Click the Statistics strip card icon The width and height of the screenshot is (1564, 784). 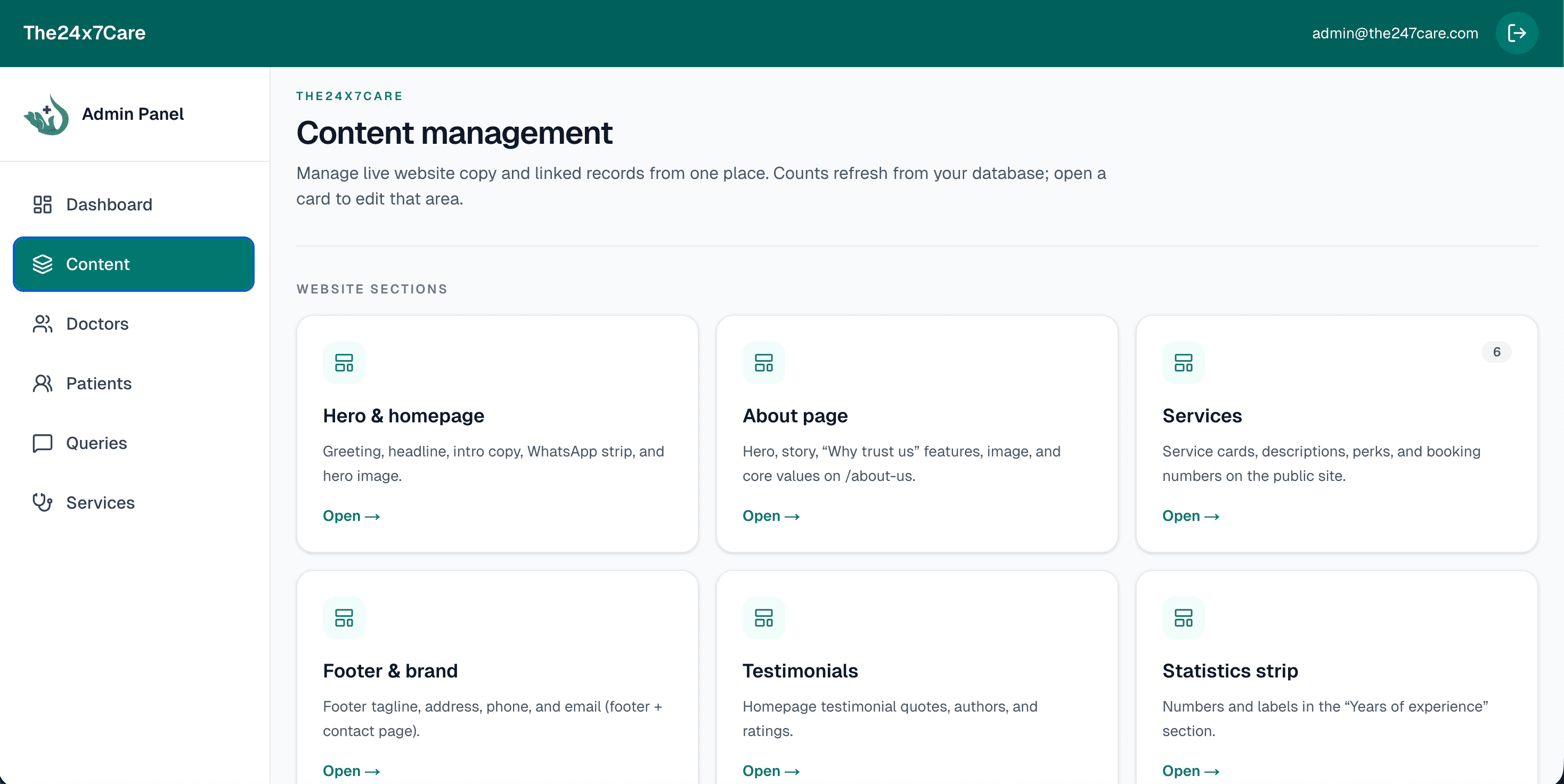coord(1183,618)
